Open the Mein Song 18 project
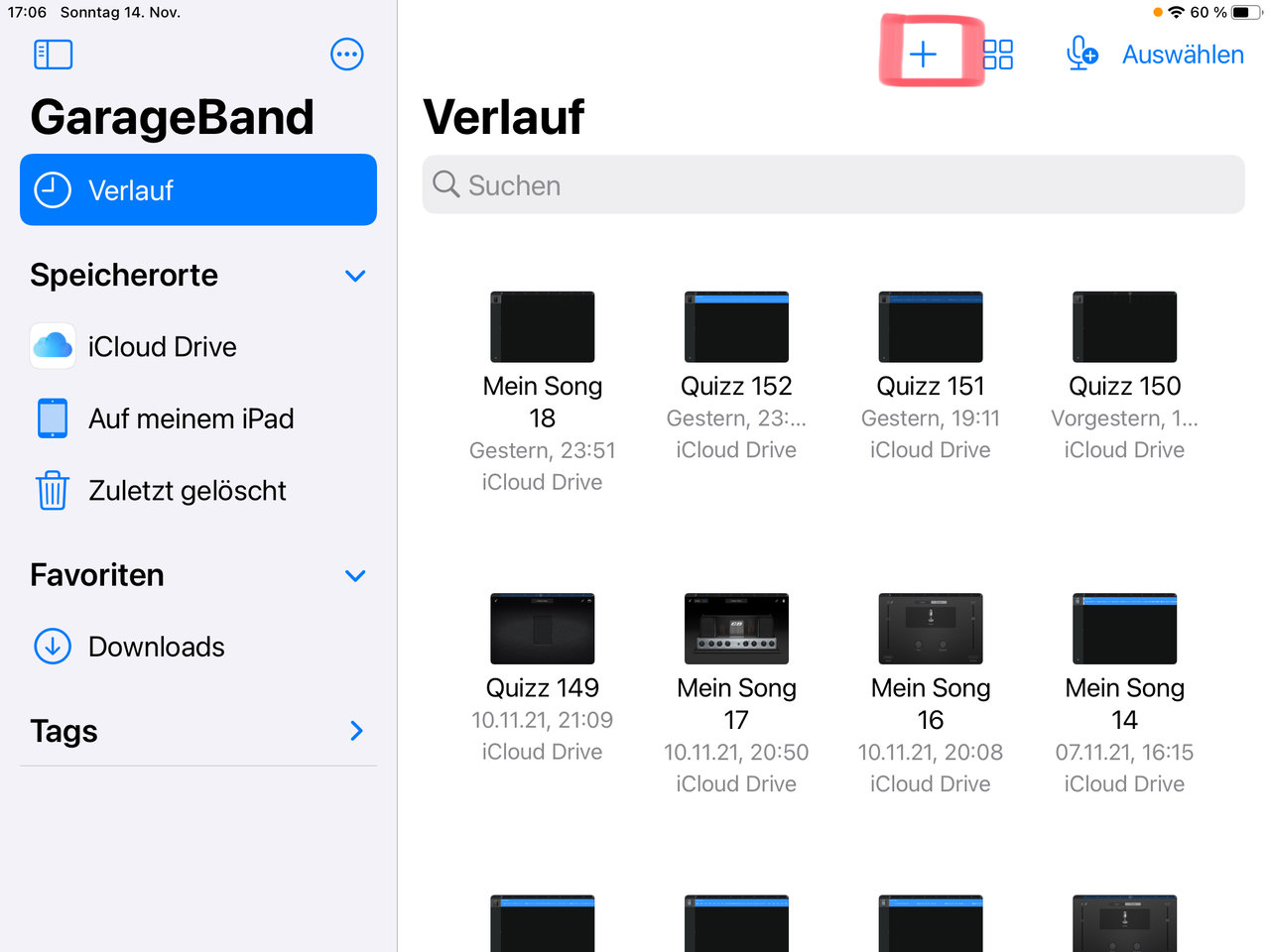 (x=543, y=327)
